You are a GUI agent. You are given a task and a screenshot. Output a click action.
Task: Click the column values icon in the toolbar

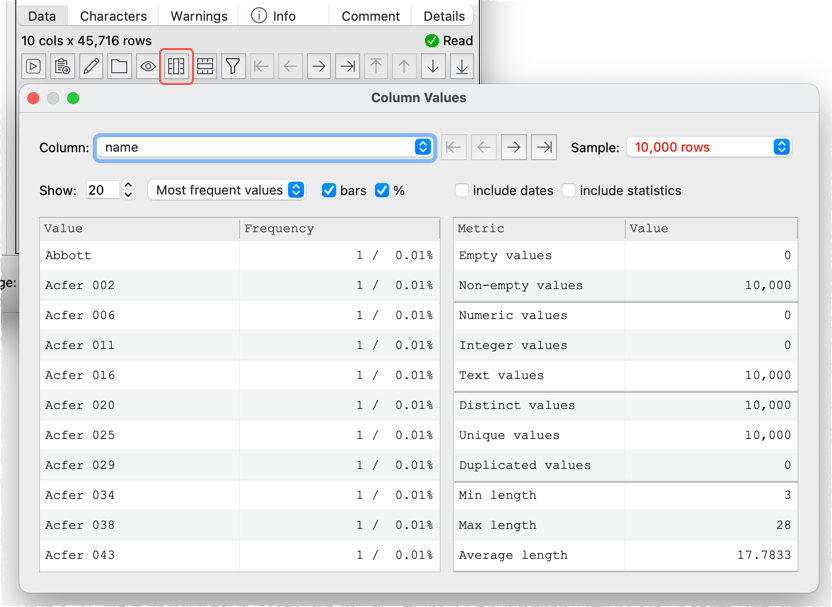tap(176, 67)
